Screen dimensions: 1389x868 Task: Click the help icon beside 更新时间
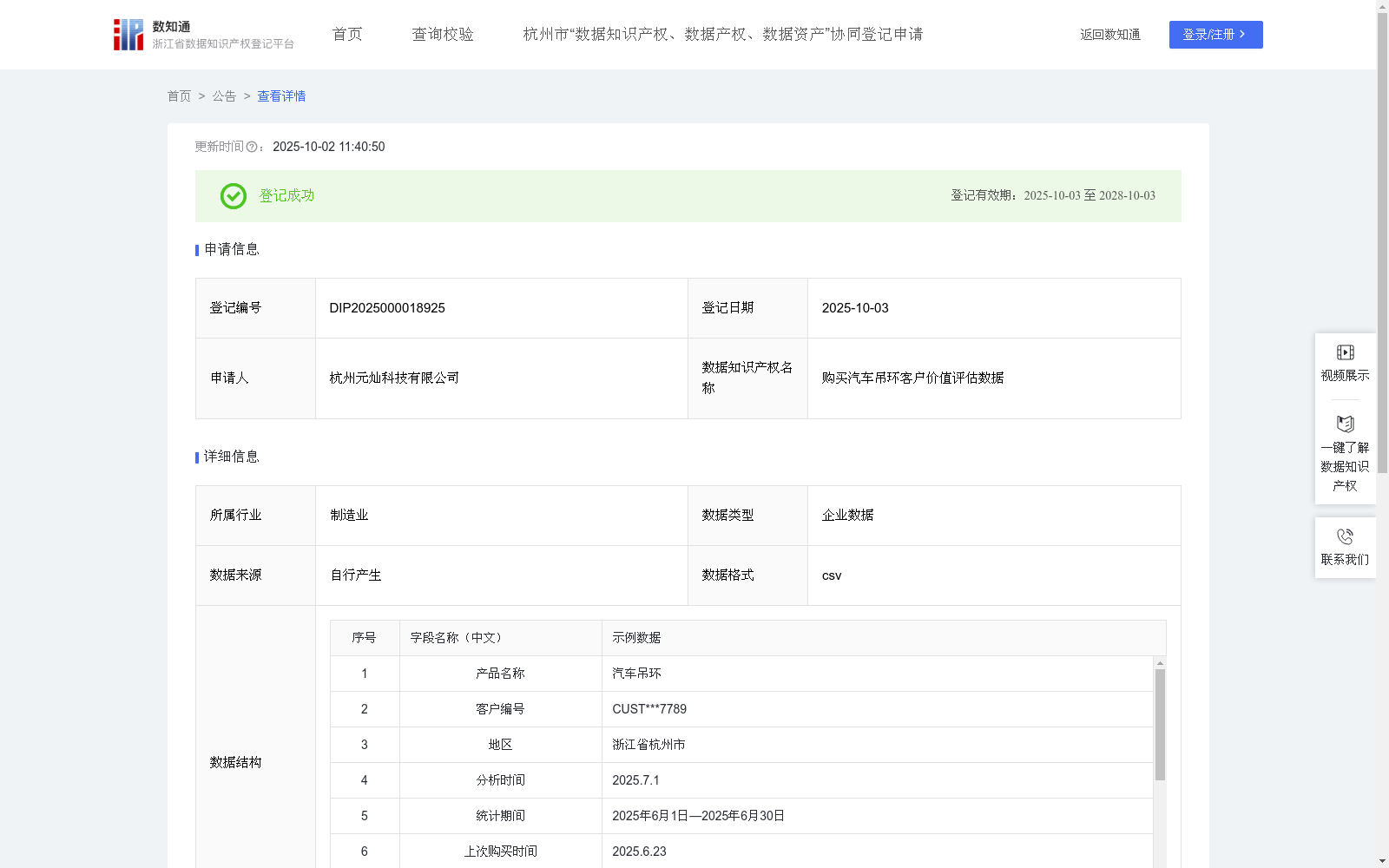(252, 148)
